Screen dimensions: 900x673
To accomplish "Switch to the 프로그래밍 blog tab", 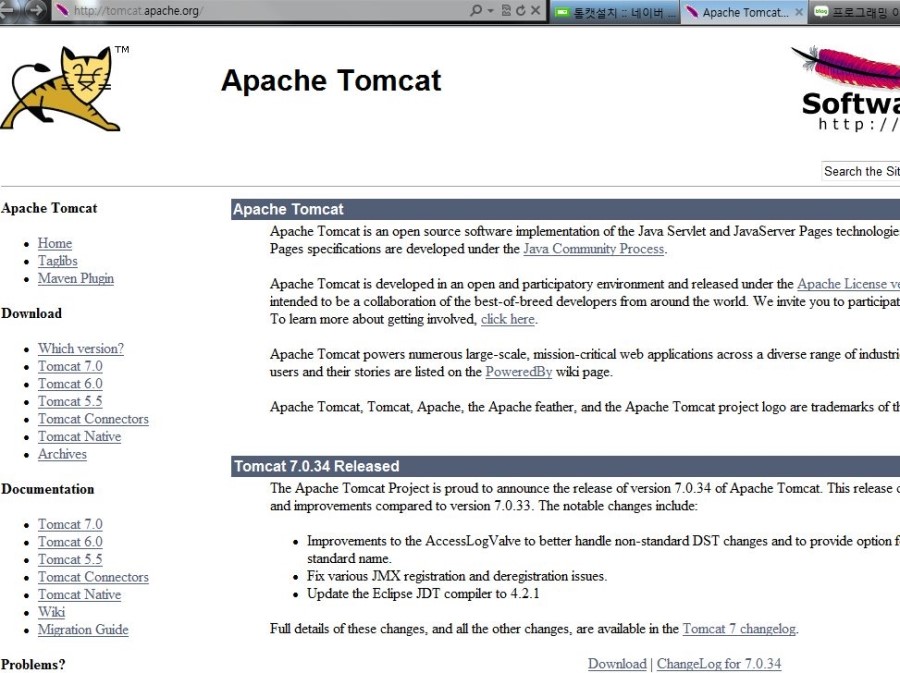I will (855, 13).
